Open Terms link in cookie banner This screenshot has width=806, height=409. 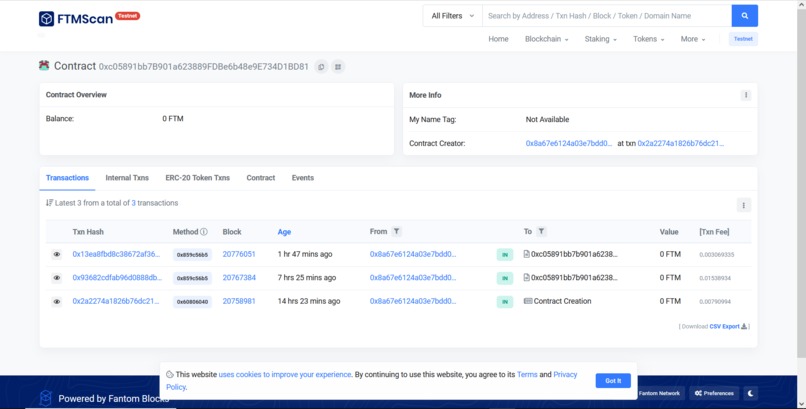tap(527, 375)
